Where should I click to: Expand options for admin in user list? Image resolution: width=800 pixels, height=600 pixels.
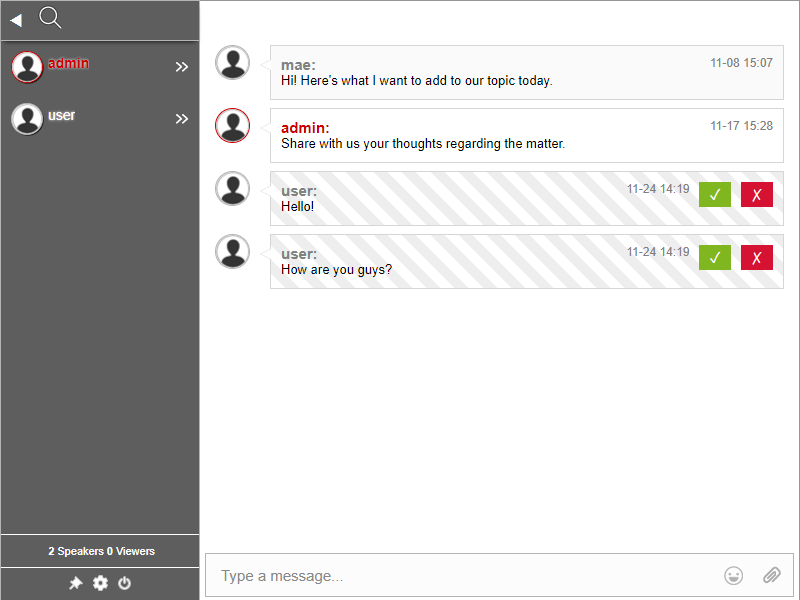(x=182, y=67)
